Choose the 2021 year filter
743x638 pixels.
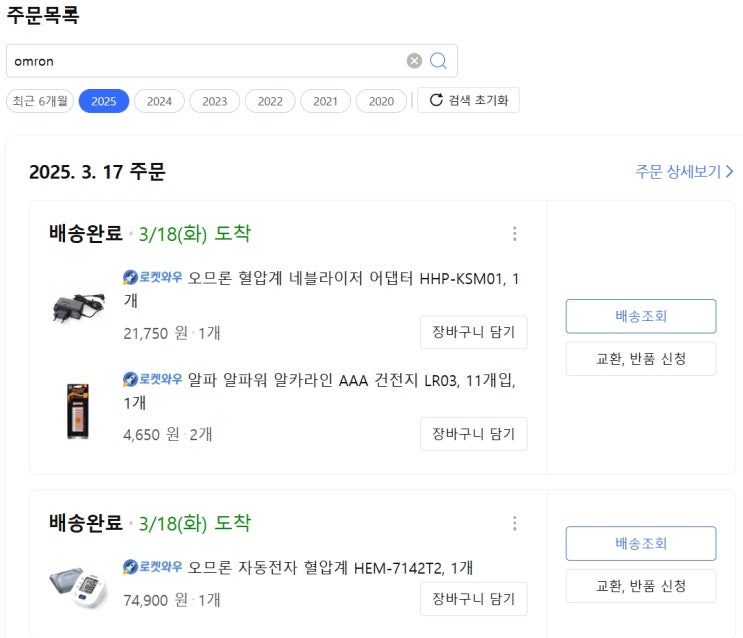coord(325,101)
